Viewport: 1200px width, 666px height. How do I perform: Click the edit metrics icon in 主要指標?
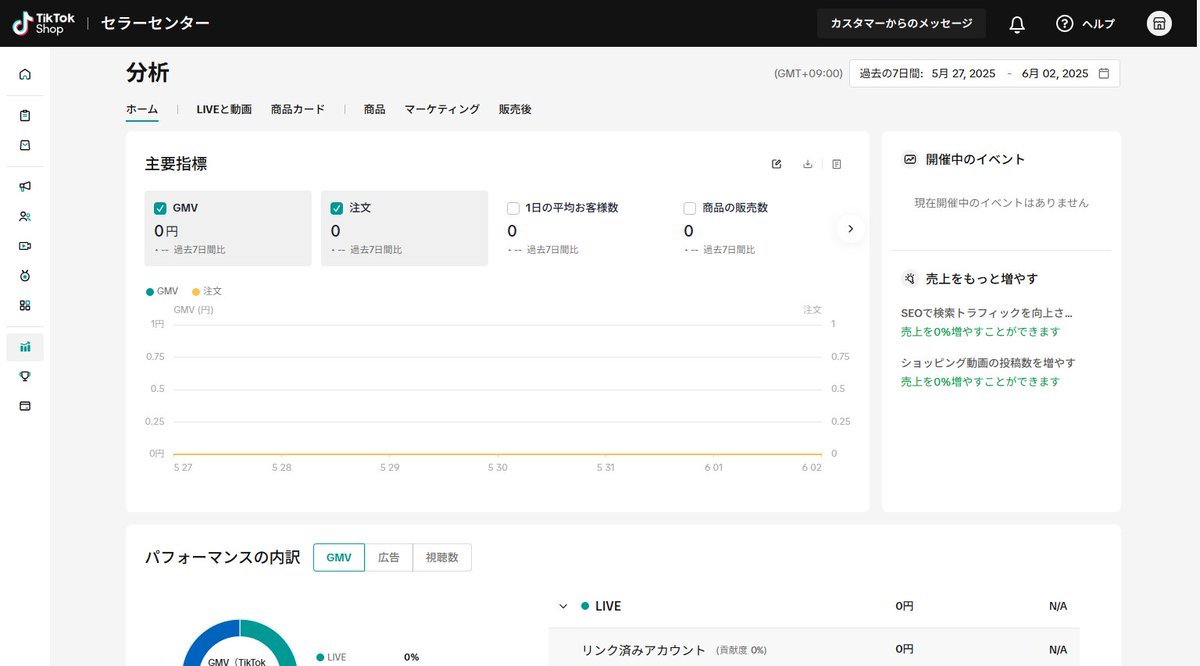pos(777,164)
